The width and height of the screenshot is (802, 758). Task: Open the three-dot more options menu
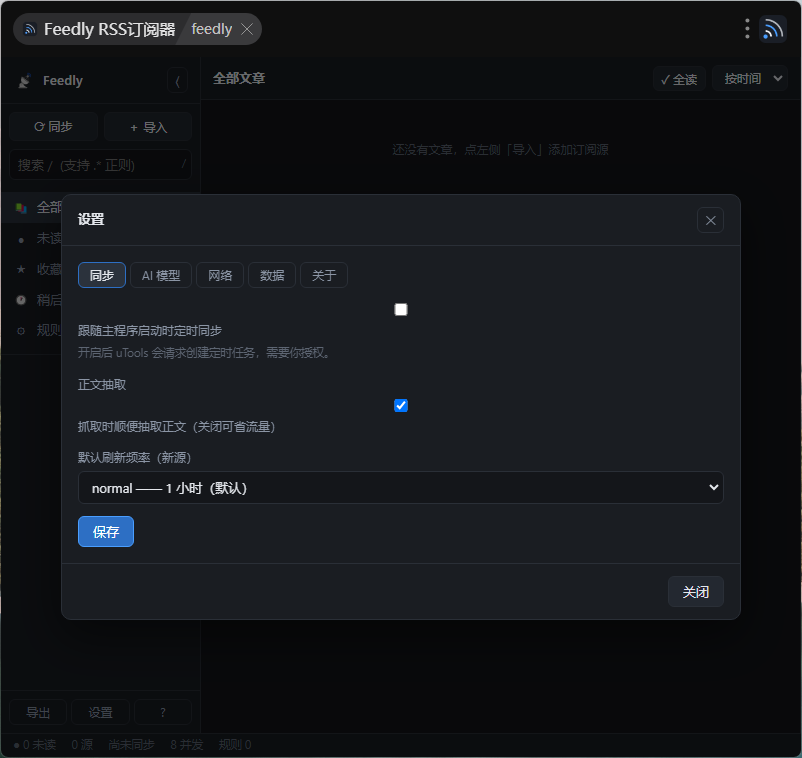click(x=747, y=29)
